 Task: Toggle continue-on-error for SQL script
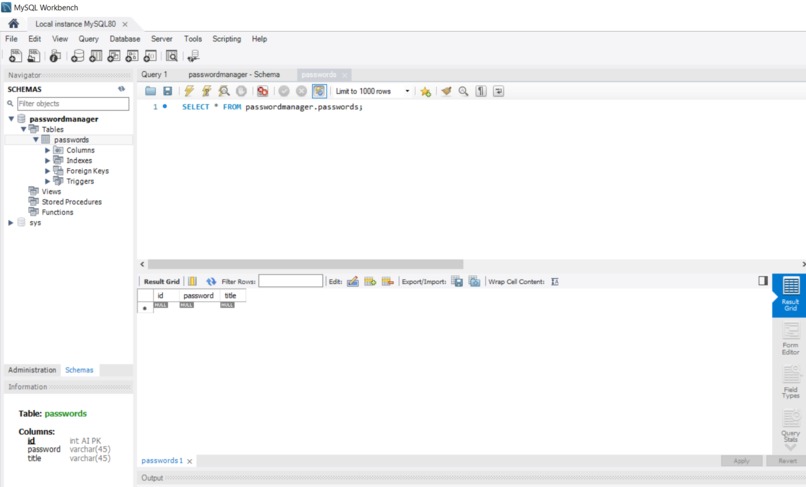point(263,91)
